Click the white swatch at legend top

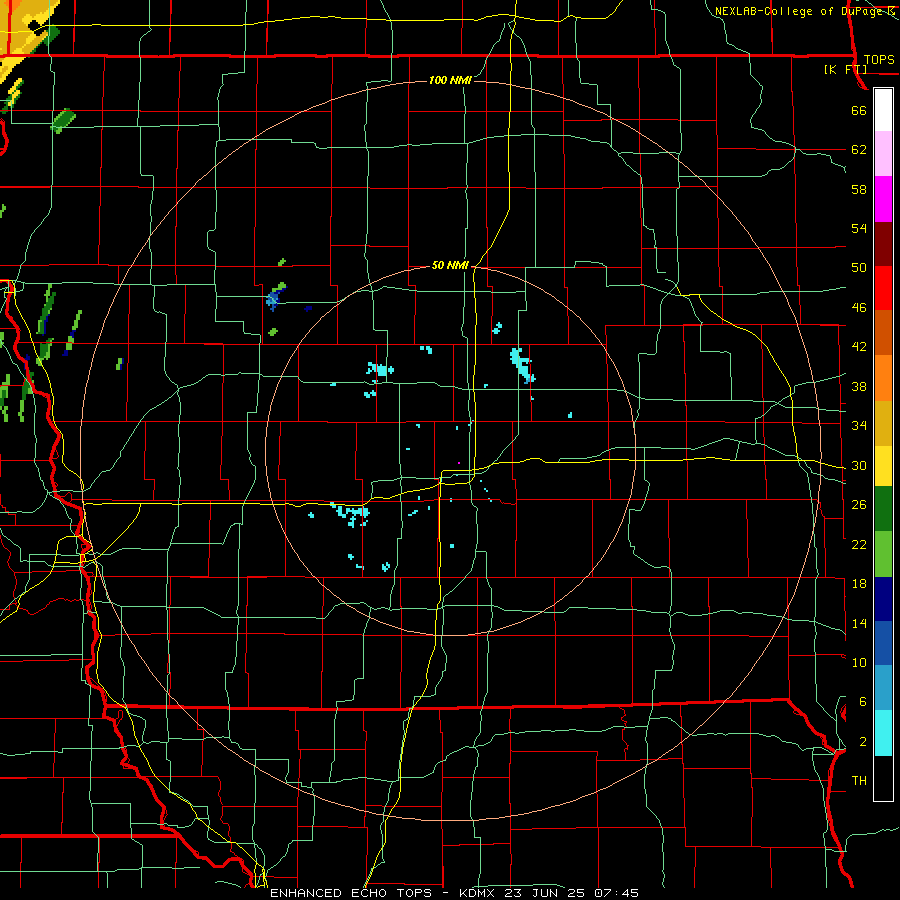pyautogui.click(x=883, y=110)
